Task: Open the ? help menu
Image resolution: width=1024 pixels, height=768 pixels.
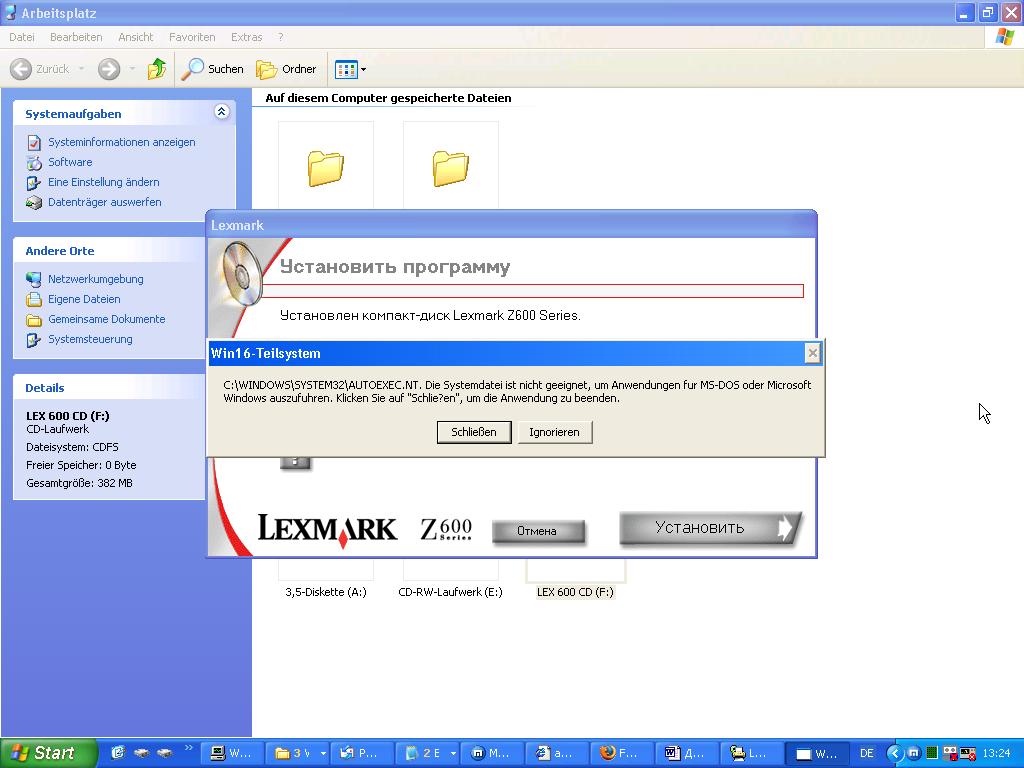Action: [x=281, y=37]
